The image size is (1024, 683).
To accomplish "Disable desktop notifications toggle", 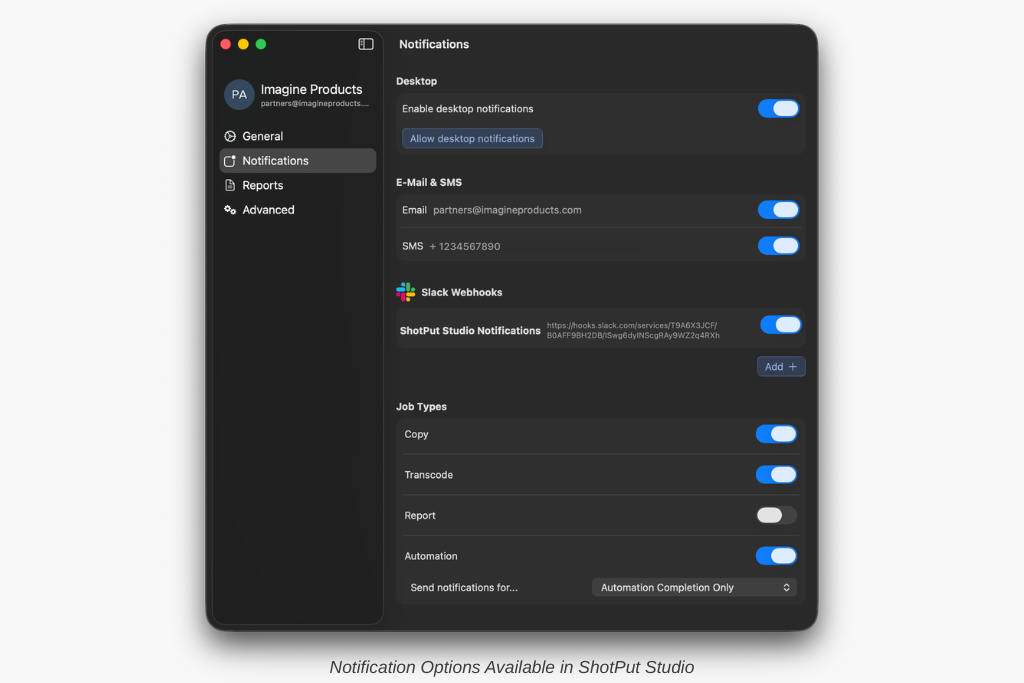I will (778, 109).
